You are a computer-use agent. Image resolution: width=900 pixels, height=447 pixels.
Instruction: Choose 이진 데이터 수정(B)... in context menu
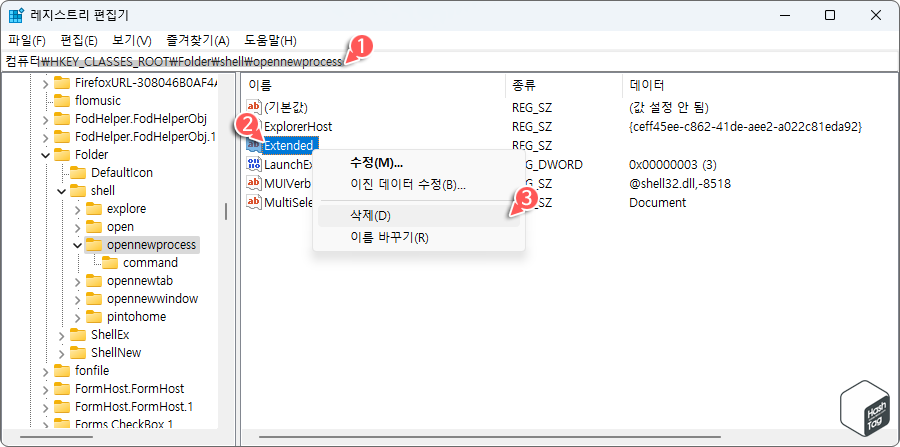(418, 185)
